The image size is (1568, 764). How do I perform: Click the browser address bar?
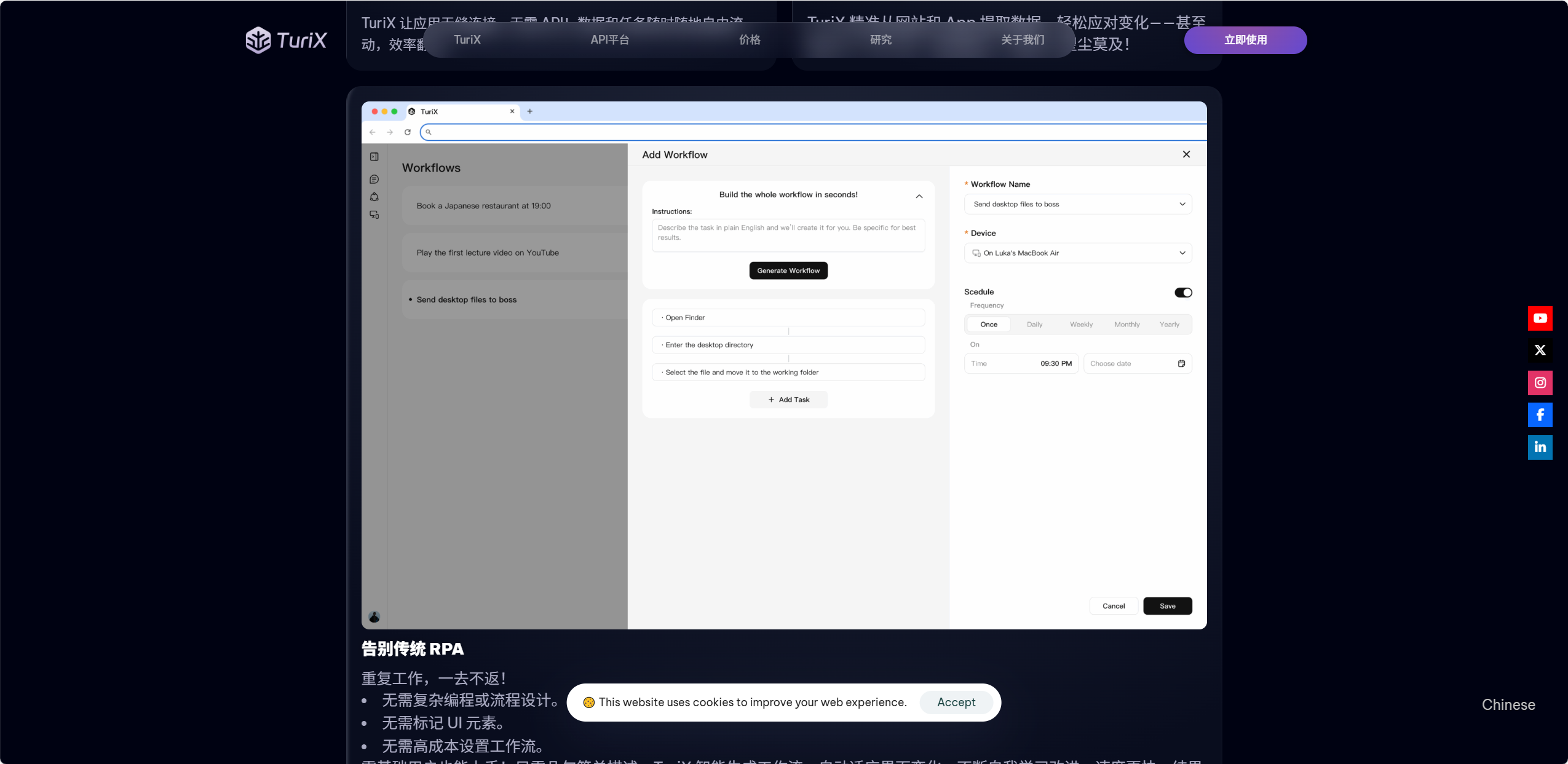tap(814, 132)
